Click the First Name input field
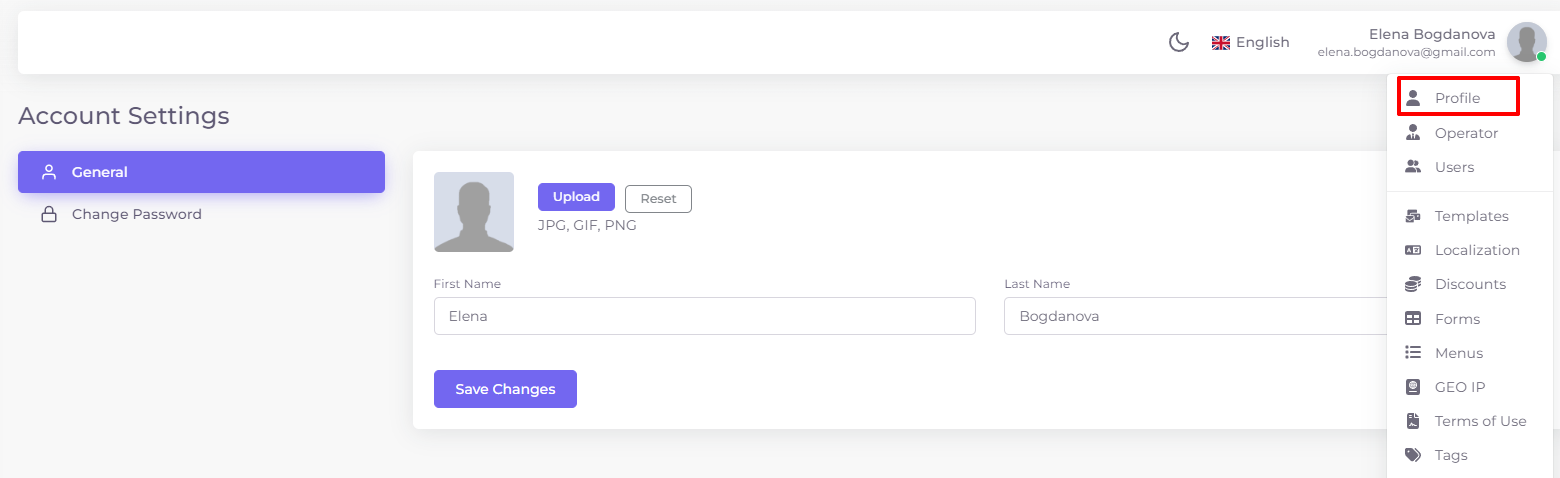This screenshot has height=478, width=1560. pos(704,316)
